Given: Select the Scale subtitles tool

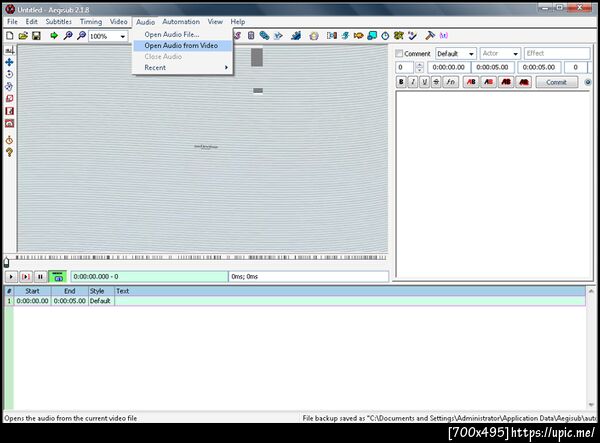Looking at the screenshot, I should point(9,99).
